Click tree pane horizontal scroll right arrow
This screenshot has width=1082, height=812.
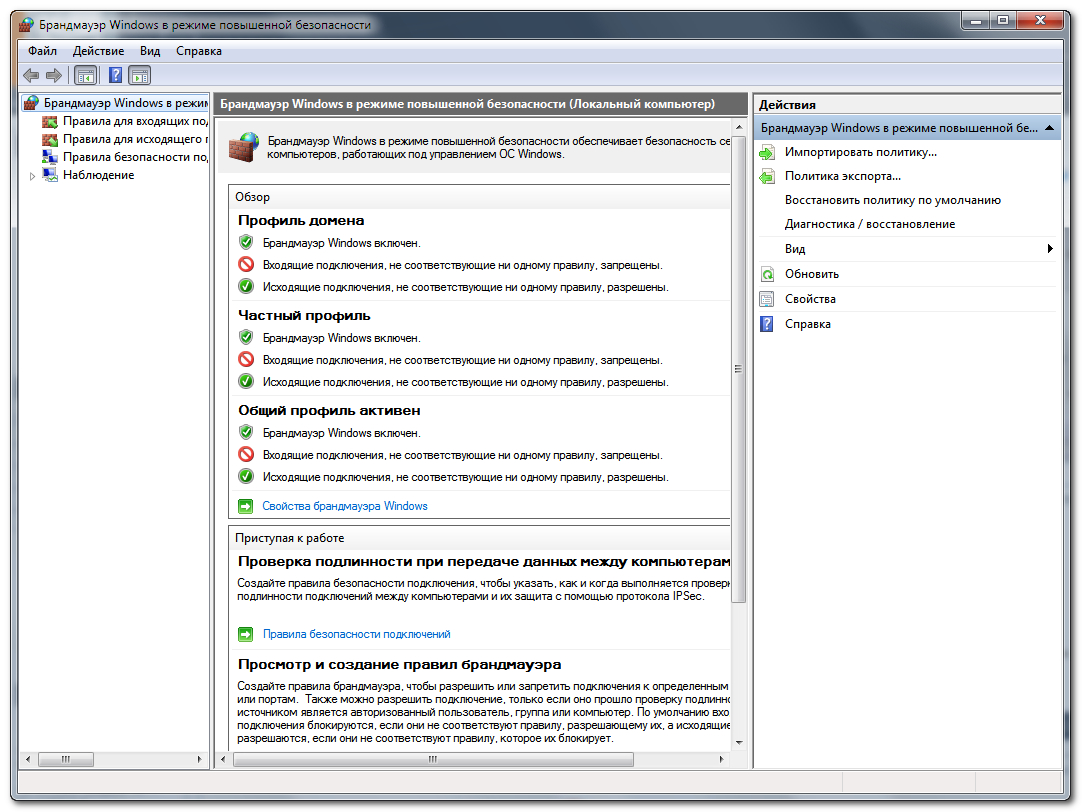(199, 760)
